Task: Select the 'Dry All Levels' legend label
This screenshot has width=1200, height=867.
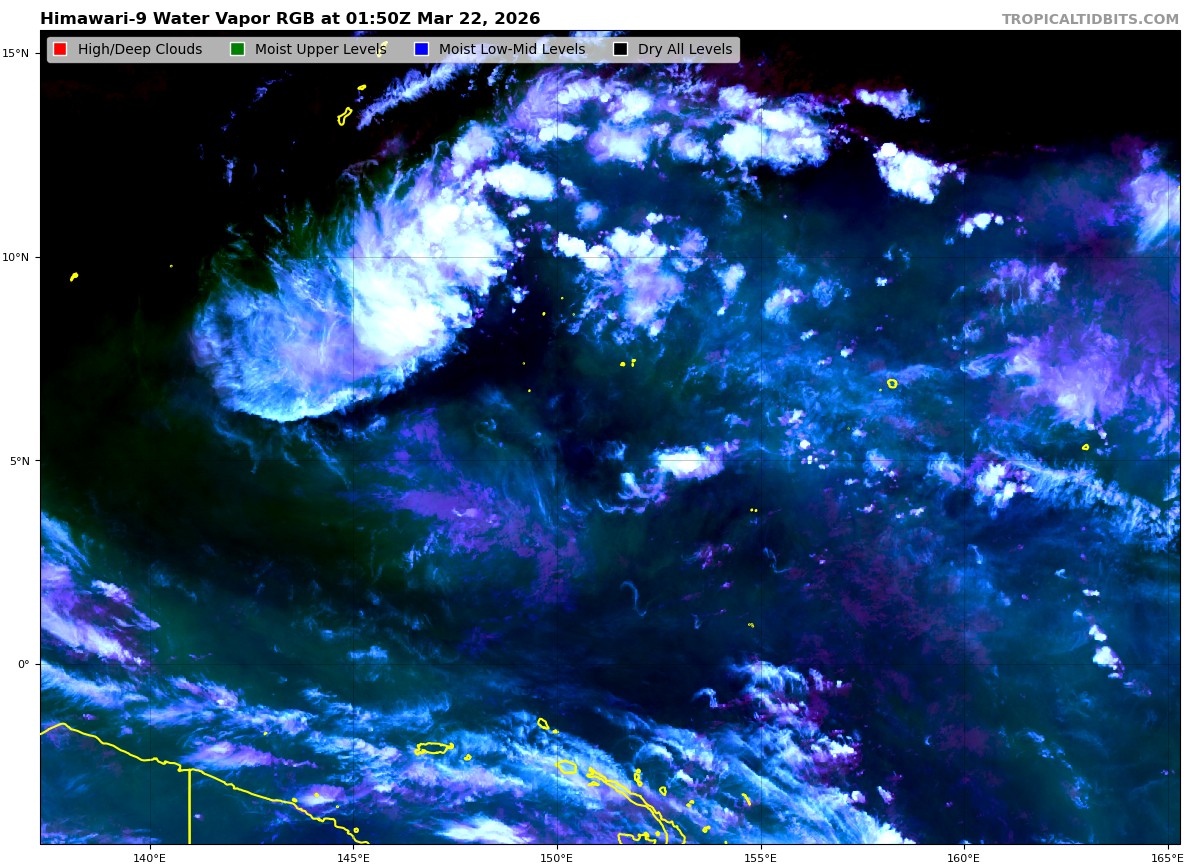Action: (685, 50)
